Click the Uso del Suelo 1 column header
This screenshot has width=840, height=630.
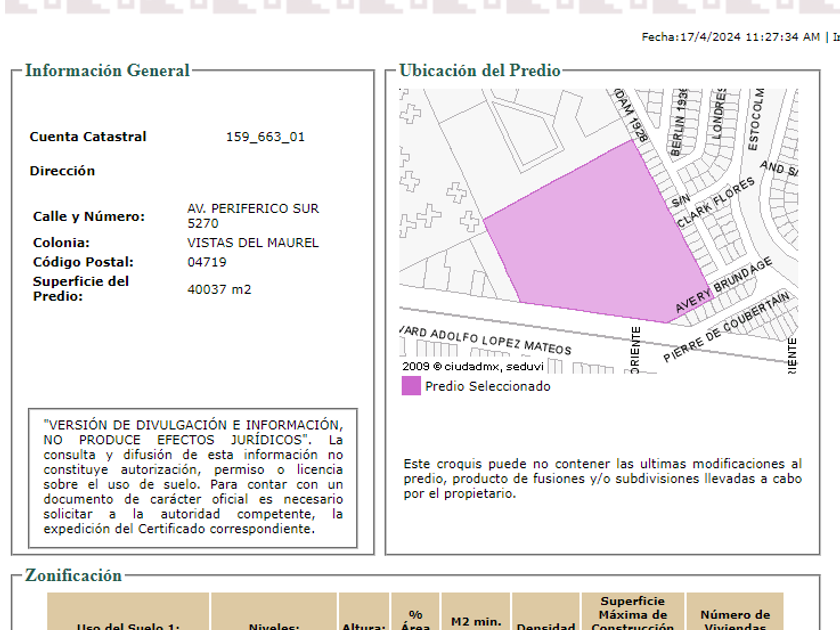pyautogui.click(x=128, y=626)
